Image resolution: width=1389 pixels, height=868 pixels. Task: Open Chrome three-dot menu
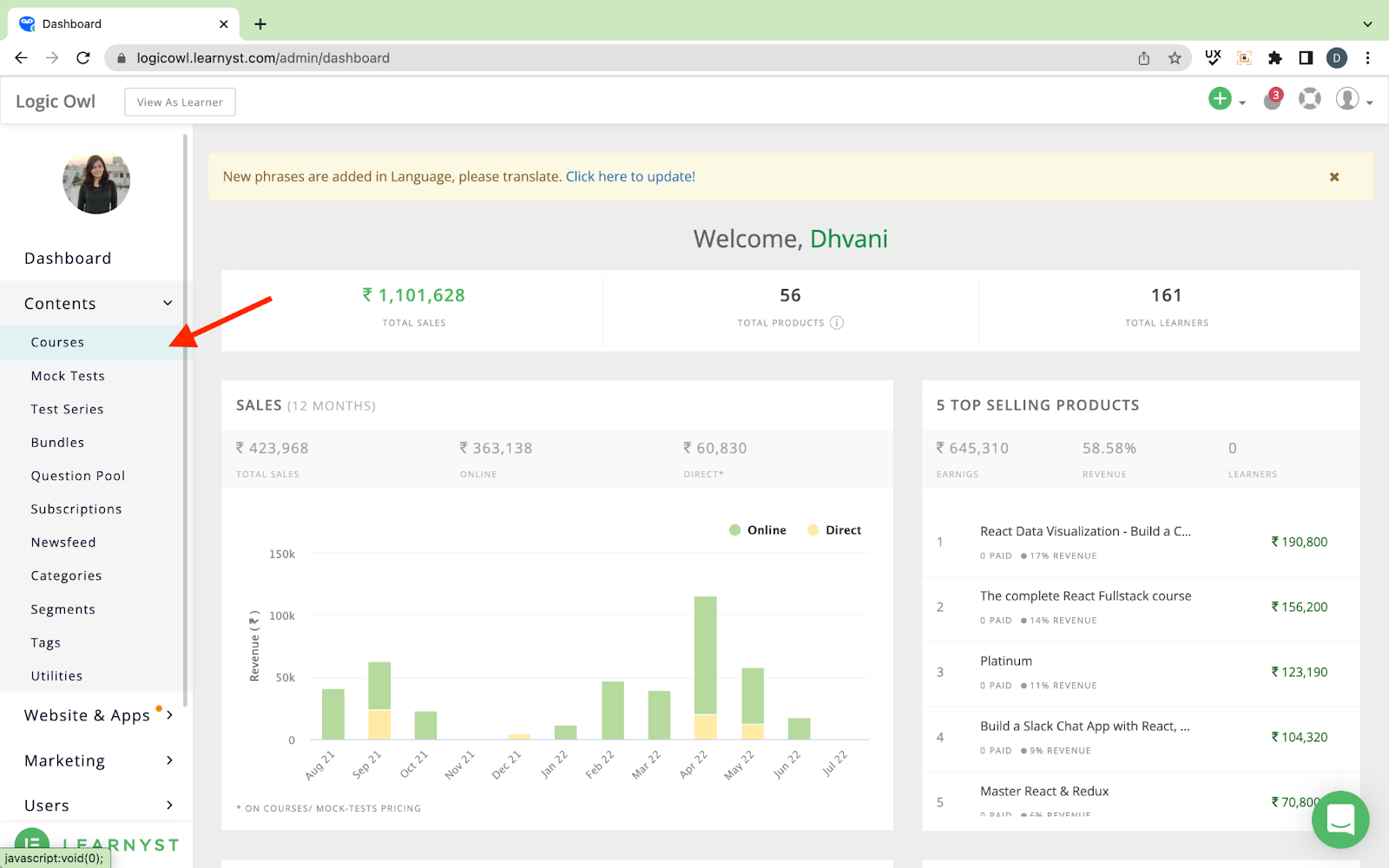(x=1367, y=58)
